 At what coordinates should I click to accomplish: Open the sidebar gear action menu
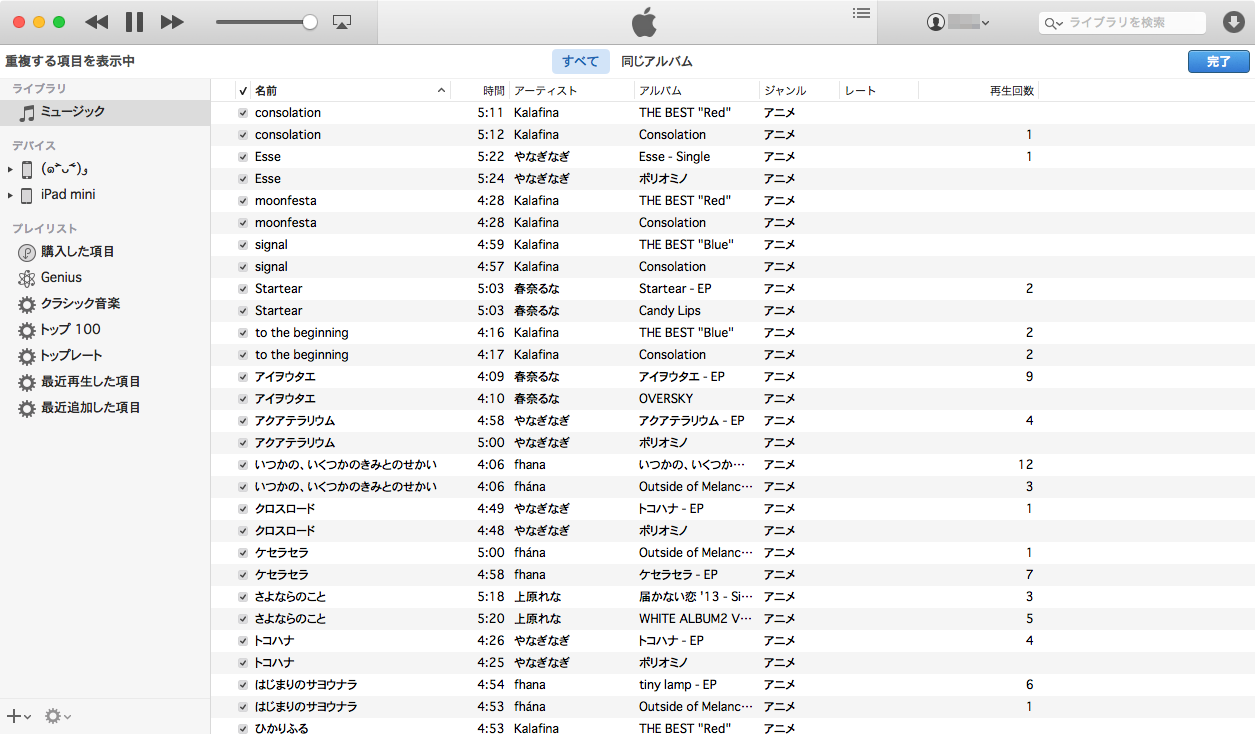[58, 716]
